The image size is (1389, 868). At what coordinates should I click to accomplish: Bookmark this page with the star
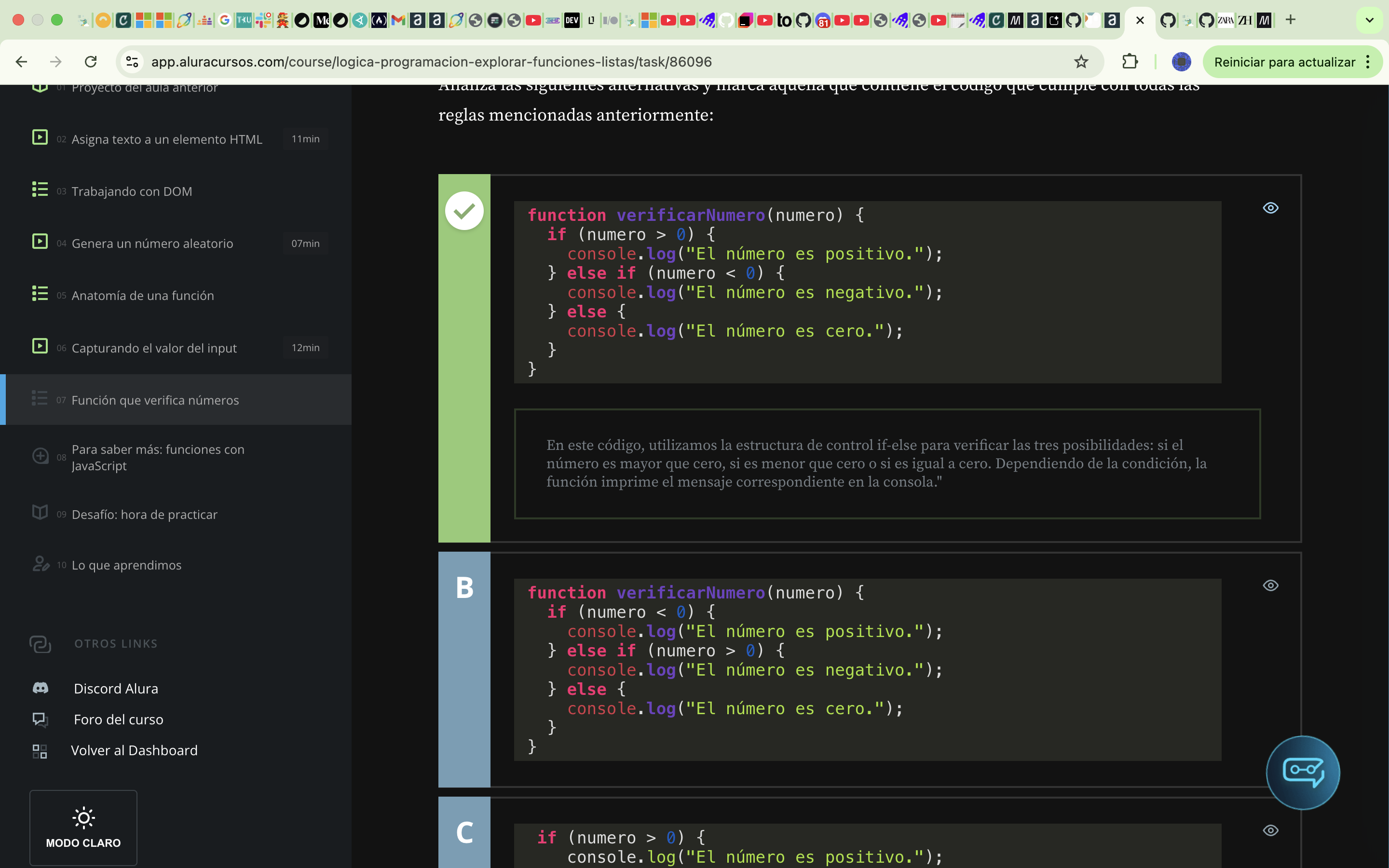[1081, 61]
